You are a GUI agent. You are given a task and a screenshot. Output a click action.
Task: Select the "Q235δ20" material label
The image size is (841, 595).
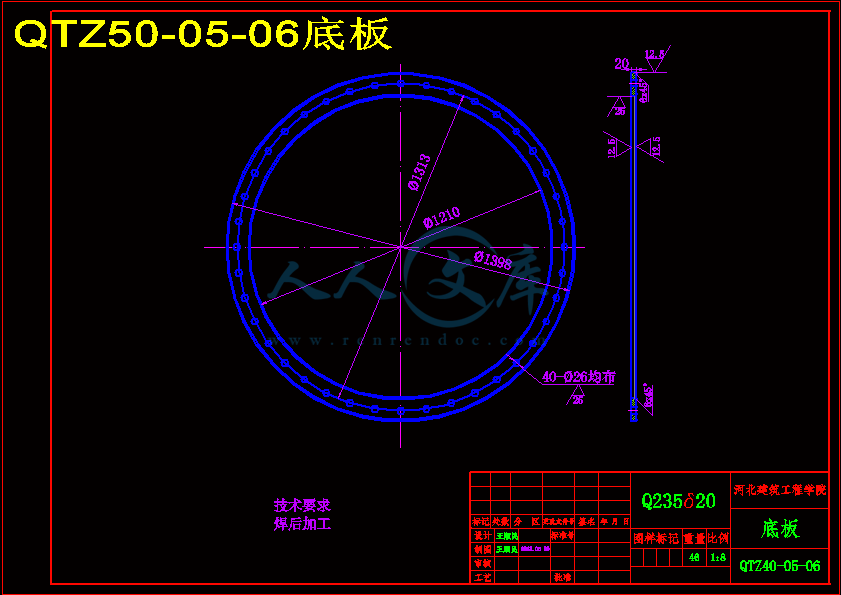(x=678, y=501)
